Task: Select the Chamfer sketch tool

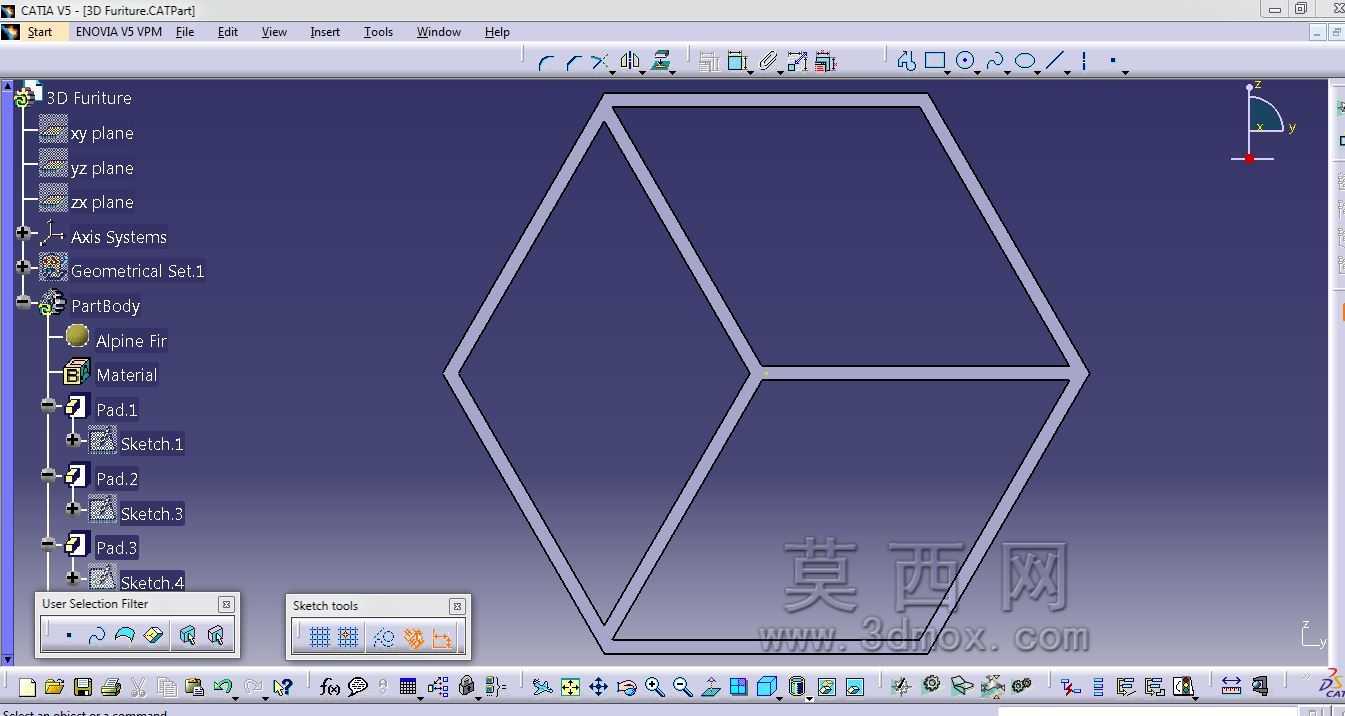Action: (x=573, y=62)
